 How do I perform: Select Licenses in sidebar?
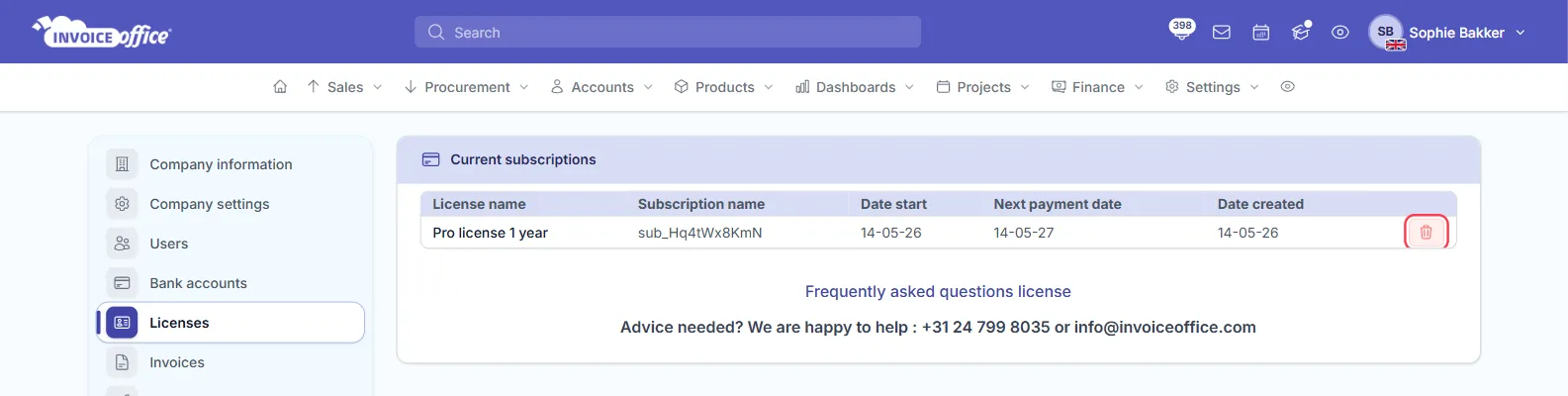(x=231, y=323)
